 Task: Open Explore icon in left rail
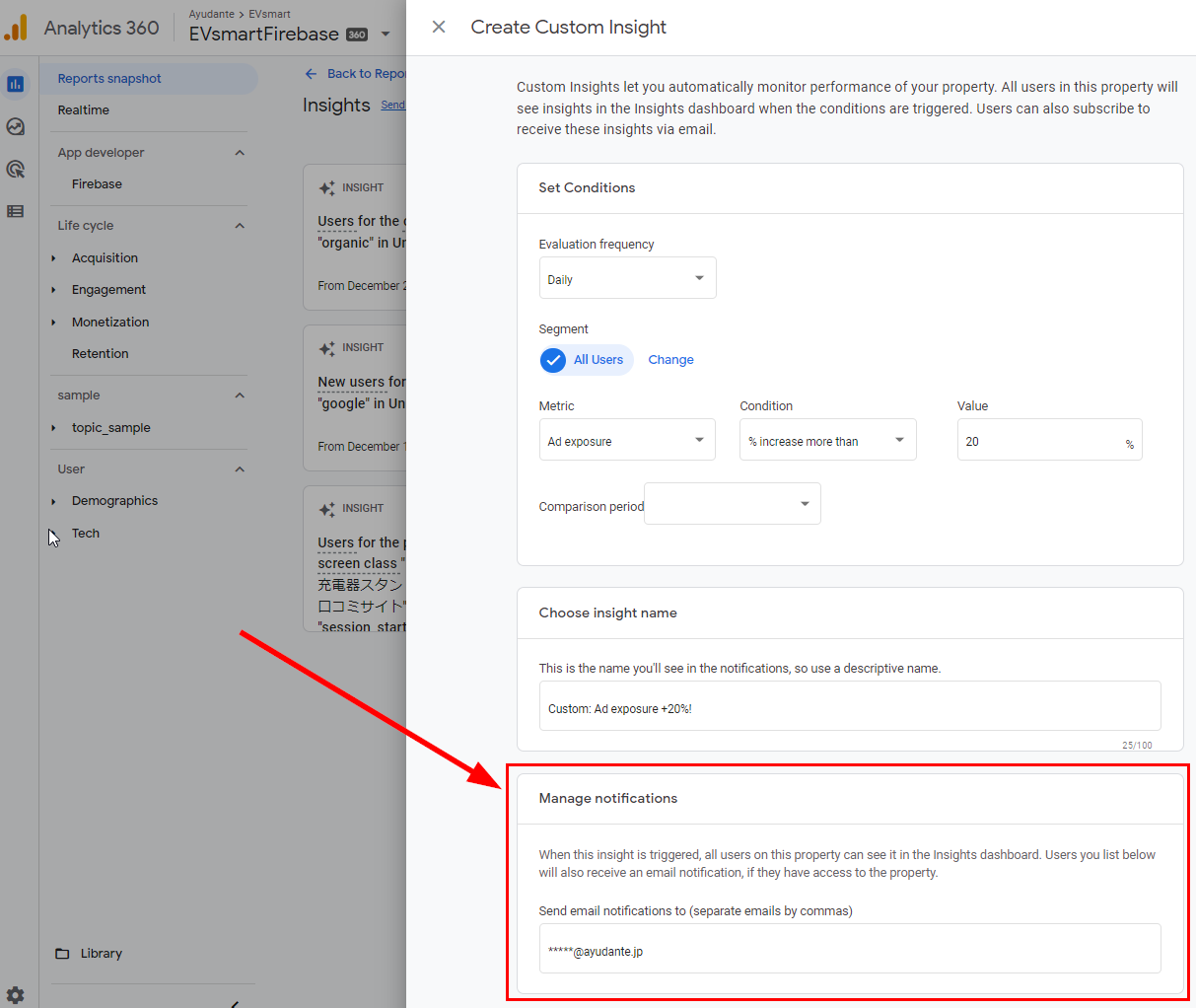pyautogui.click(x=16, y=126)
